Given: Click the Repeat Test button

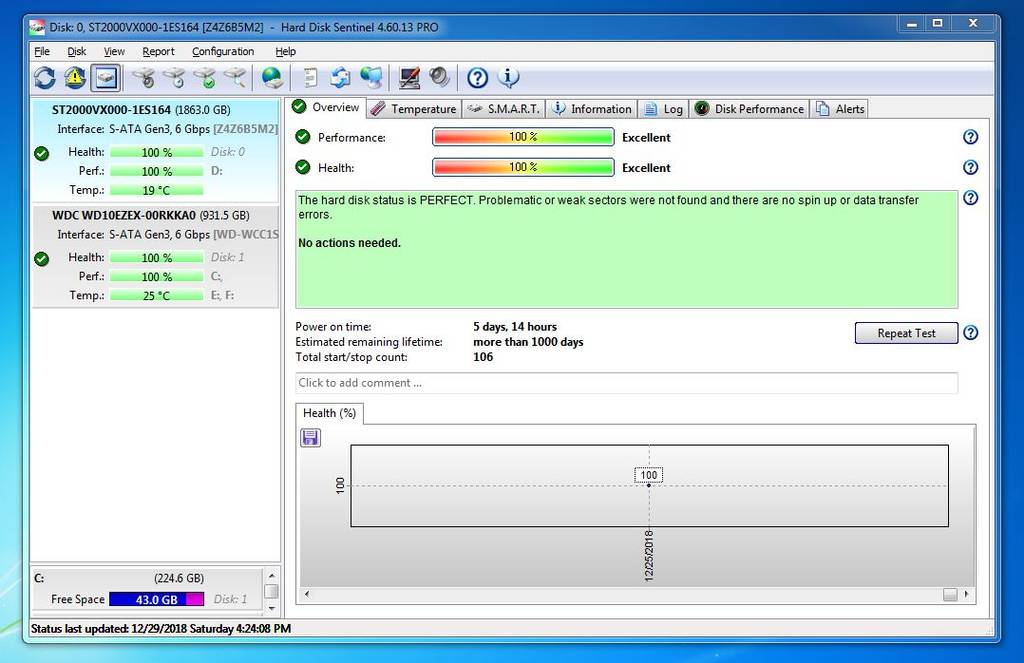Looking at the screenshot, I should coord(906,333).
